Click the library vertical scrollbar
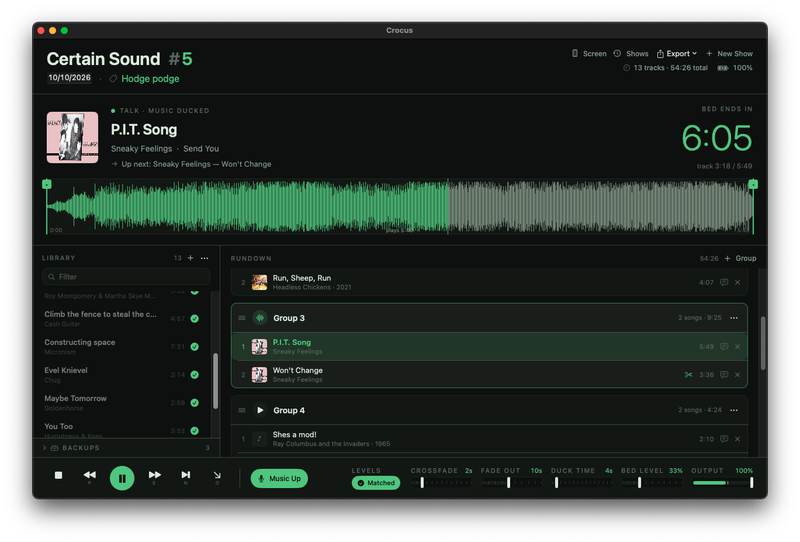Image resolution: width=800 pixels, height=542 pixels. click(215, 381)
